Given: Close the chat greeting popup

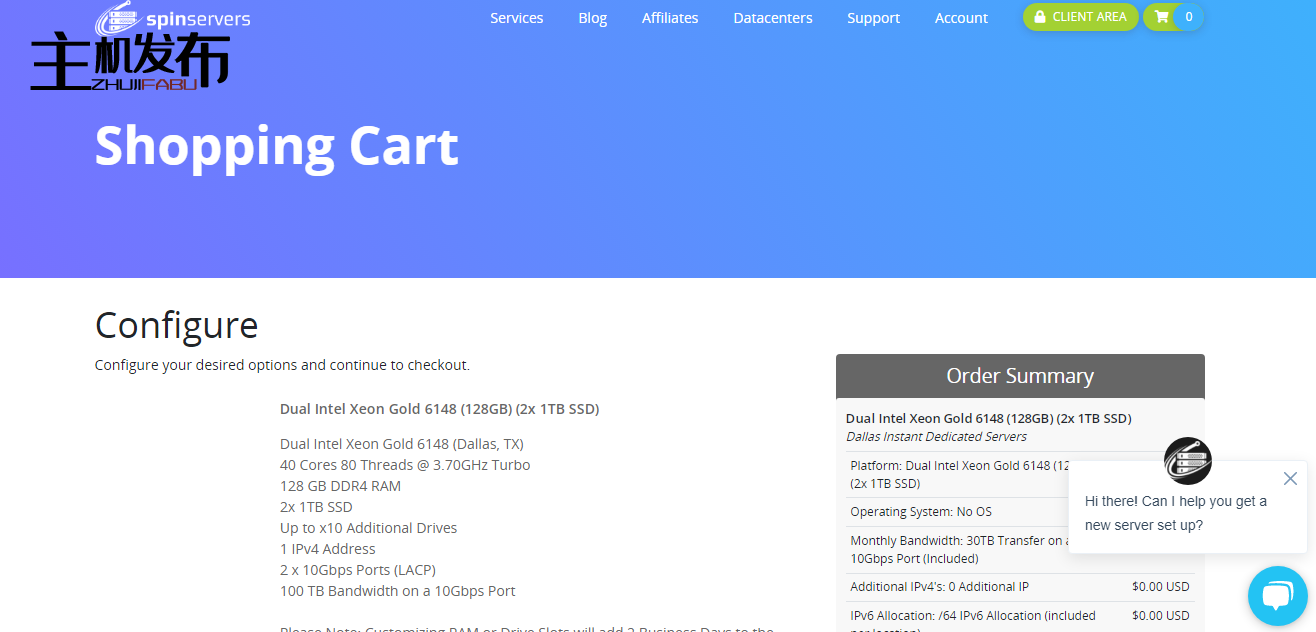Looking at the screenshot, I should 1290,478.
